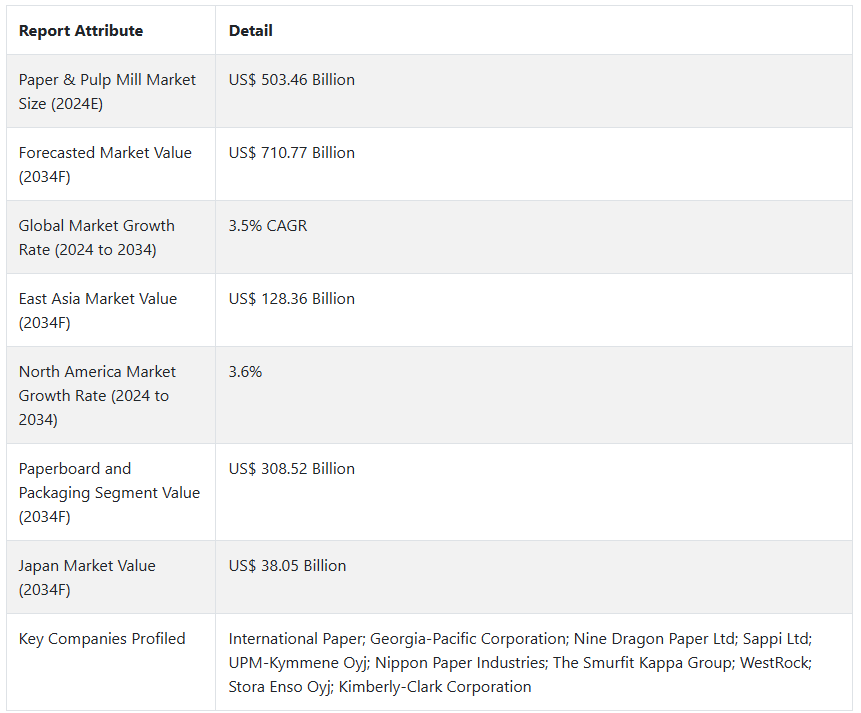Click the "Detail" column header
Image resolution: width=861 pixels, height=713 pixels.
tap(251, 31)
